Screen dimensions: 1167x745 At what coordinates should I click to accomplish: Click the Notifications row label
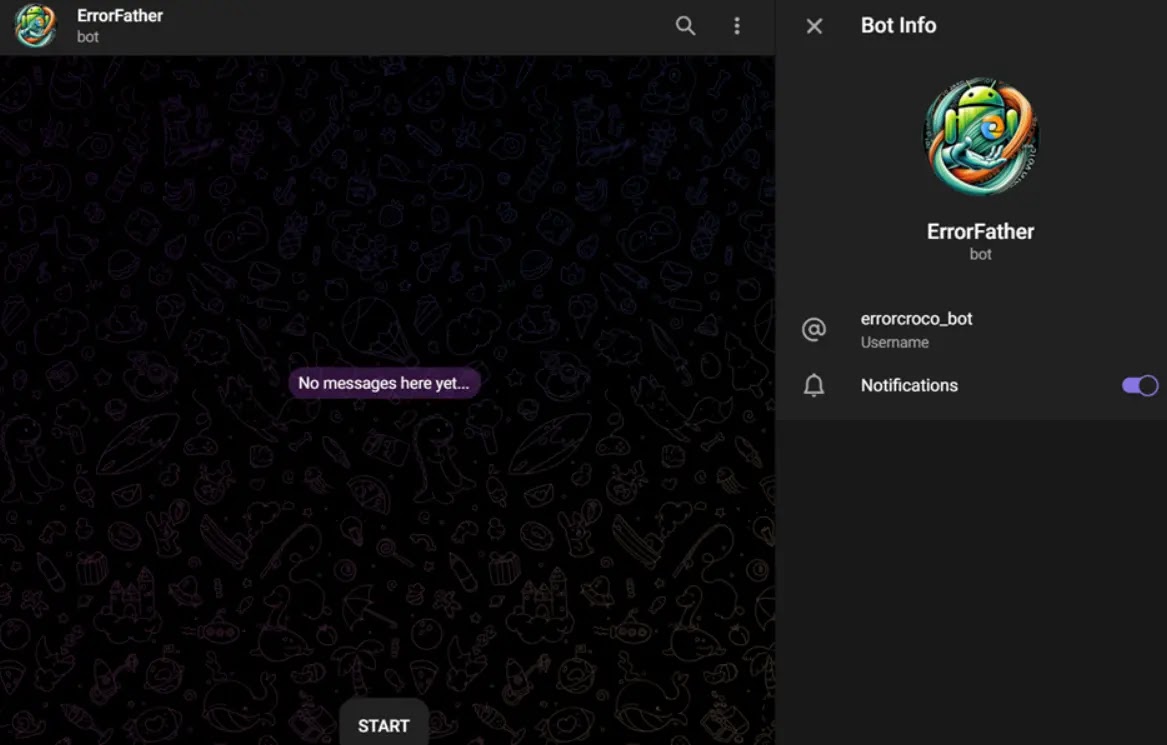909,386
